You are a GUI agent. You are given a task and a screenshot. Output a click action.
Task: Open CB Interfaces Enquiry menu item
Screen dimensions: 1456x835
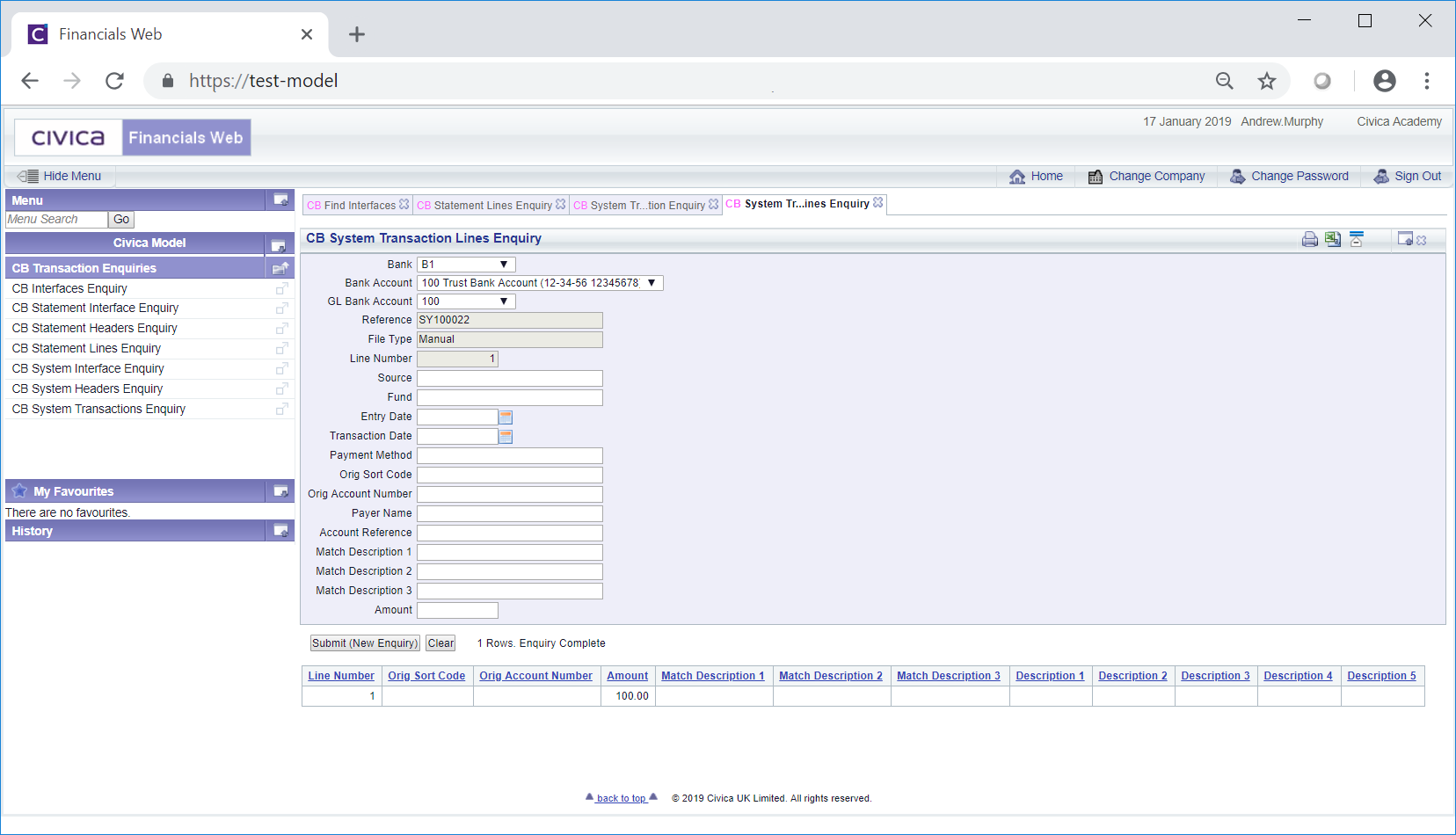pyautogui.click(x=69, y=288)
